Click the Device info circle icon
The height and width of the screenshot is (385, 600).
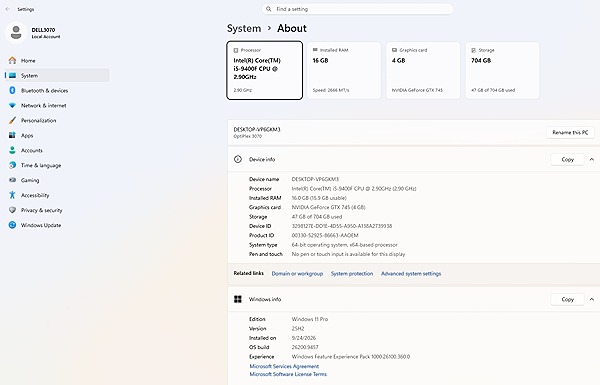[238, 159]
